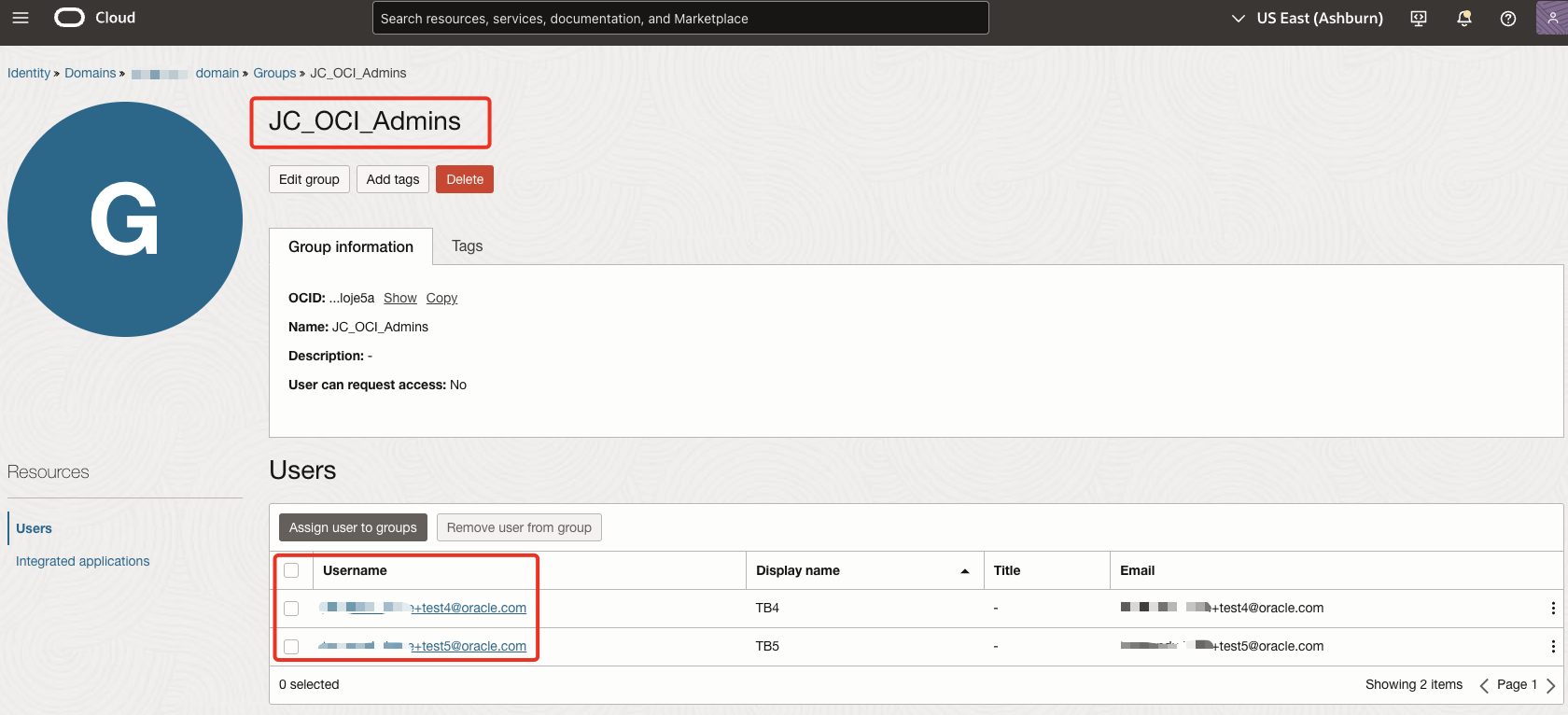Click the '0 selected' status text

(x=309, y=685)
